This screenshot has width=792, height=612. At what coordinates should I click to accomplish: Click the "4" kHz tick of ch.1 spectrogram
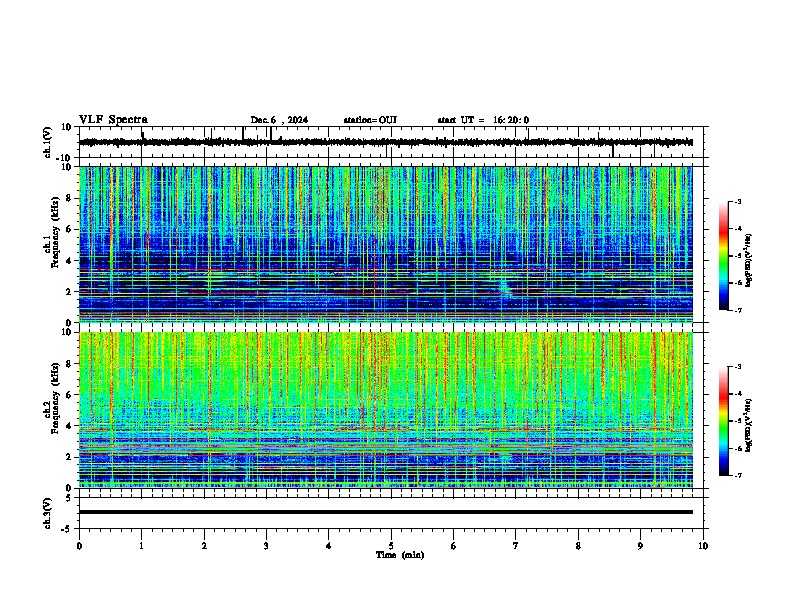[69, 261]
